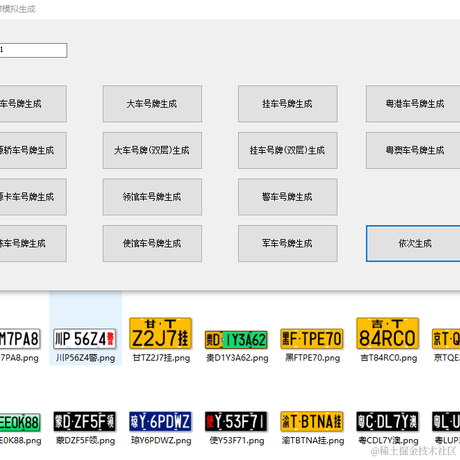This screenshot has width=460, height=460.
Task: Click file name 粤CDL7Y澳.png
Action: (388, 441)
